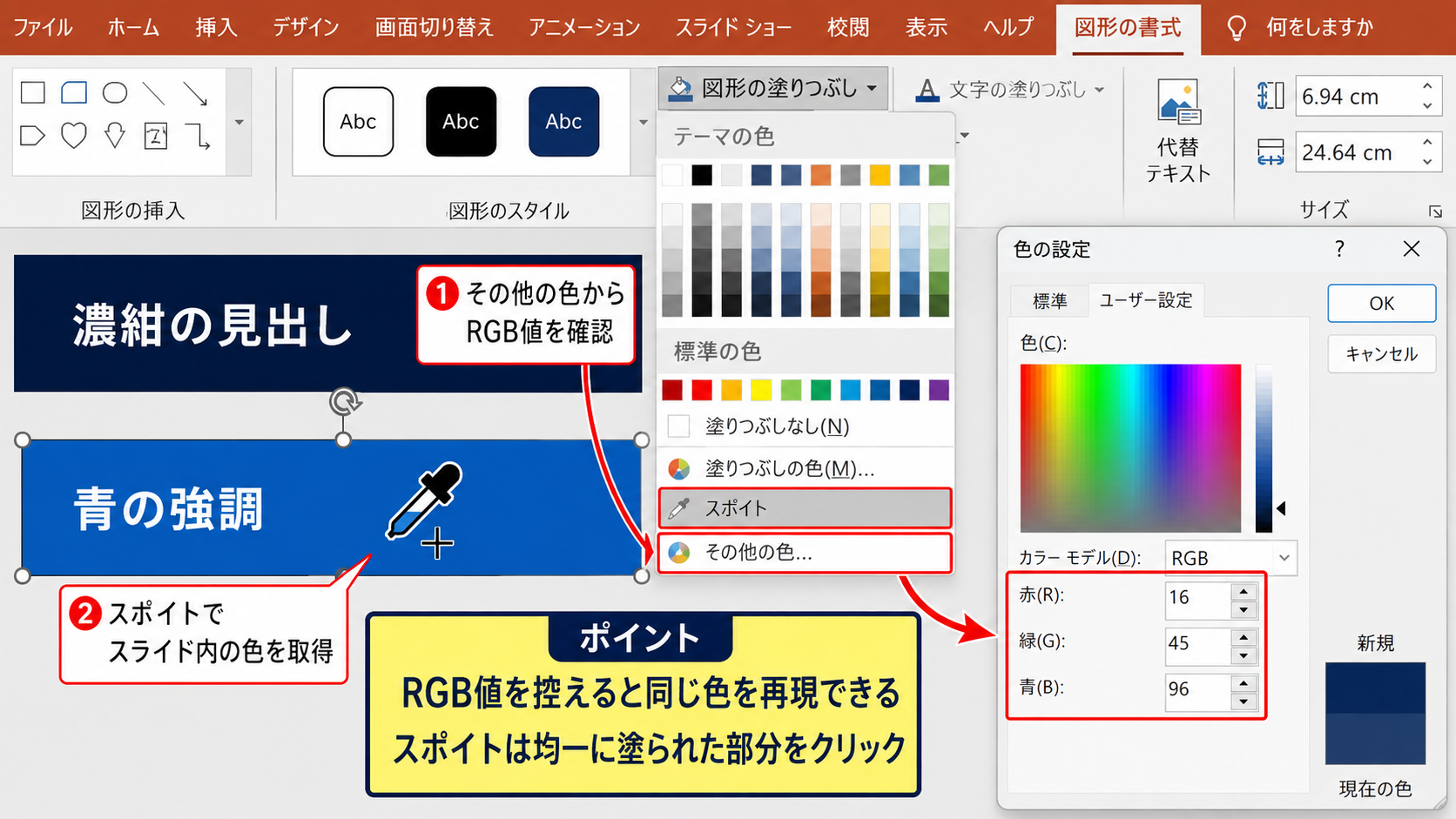Switch to the 校閲 tab
The height and width of the screenshot is (819, 1456).
pos(848,27)
